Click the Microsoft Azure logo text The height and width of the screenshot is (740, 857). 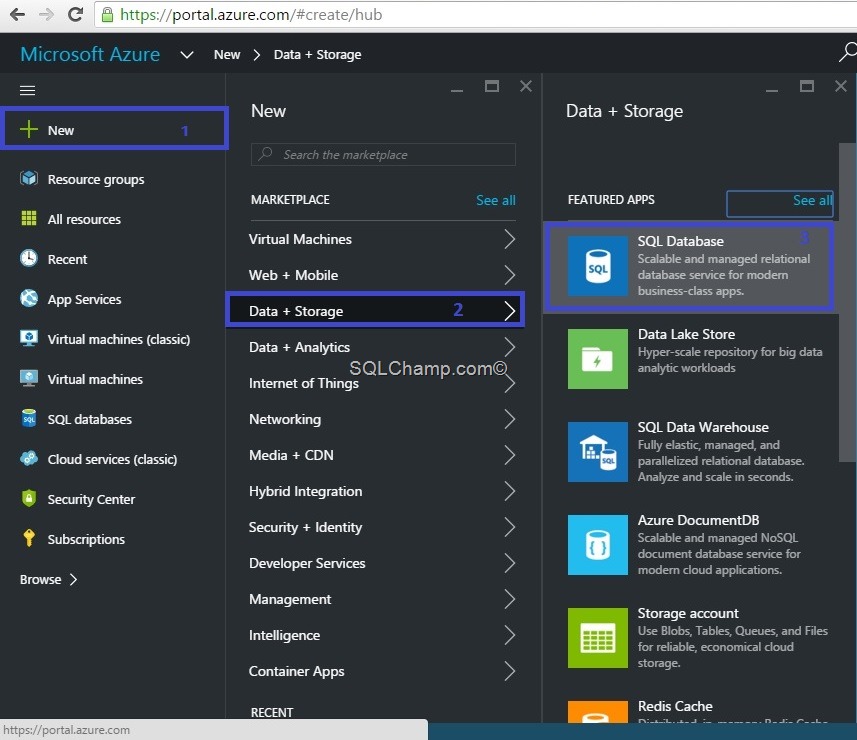90,54
